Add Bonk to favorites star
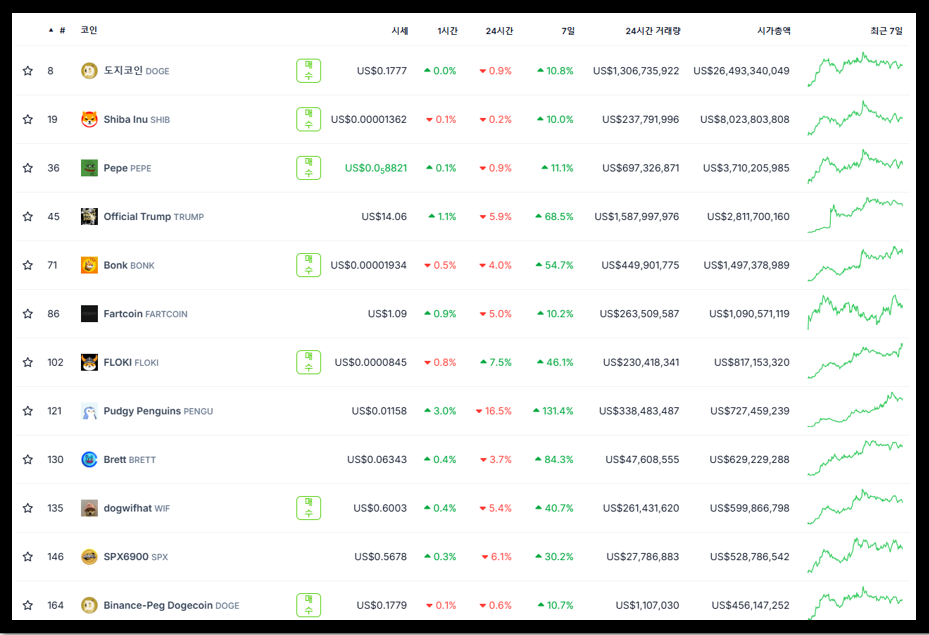Viewport: 929px width, 635px height. [x=28, y=265]
